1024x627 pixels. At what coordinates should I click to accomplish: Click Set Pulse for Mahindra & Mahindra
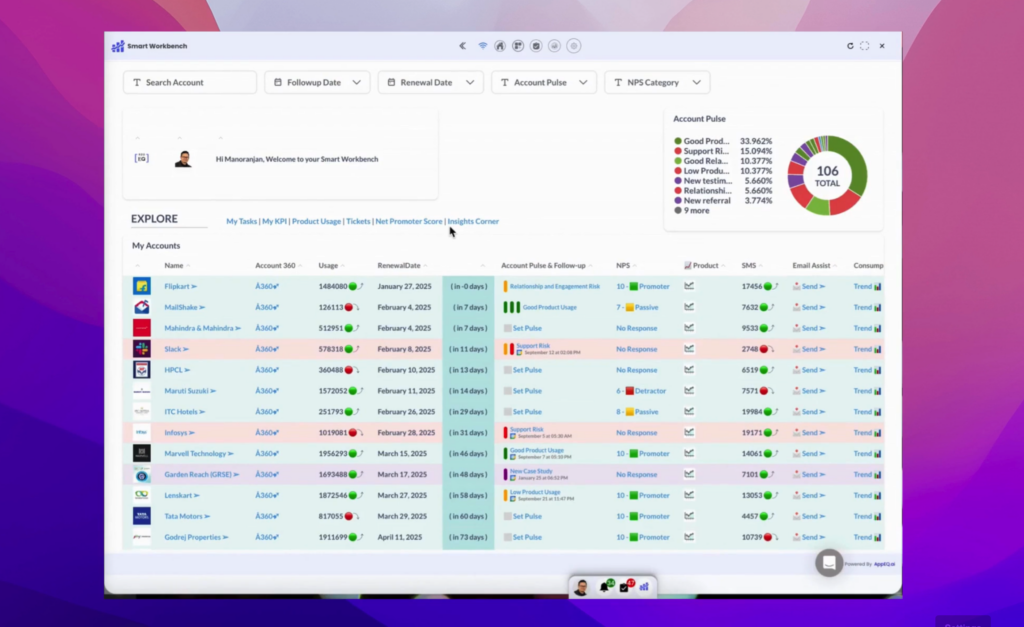527,328
